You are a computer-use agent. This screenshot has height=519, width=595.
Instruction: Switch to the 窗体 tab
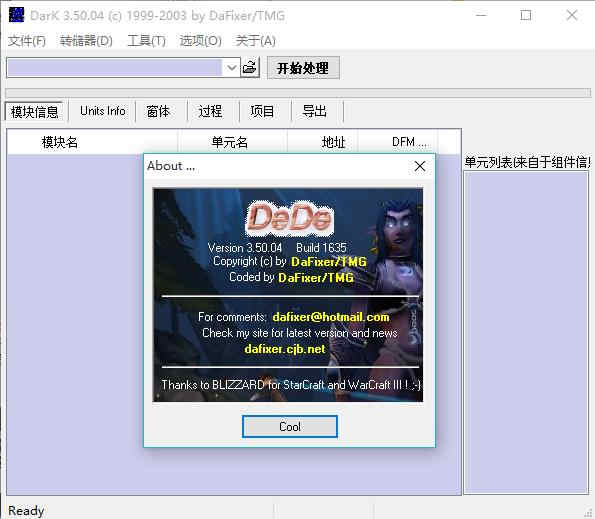pos(158,111)
